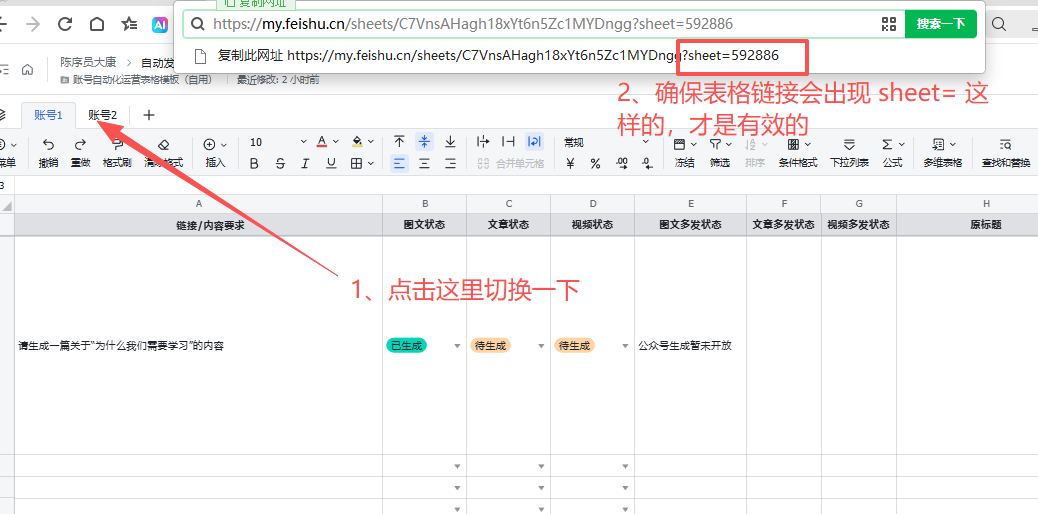Open 常规 number format dropdown

(x=606, y=142)
